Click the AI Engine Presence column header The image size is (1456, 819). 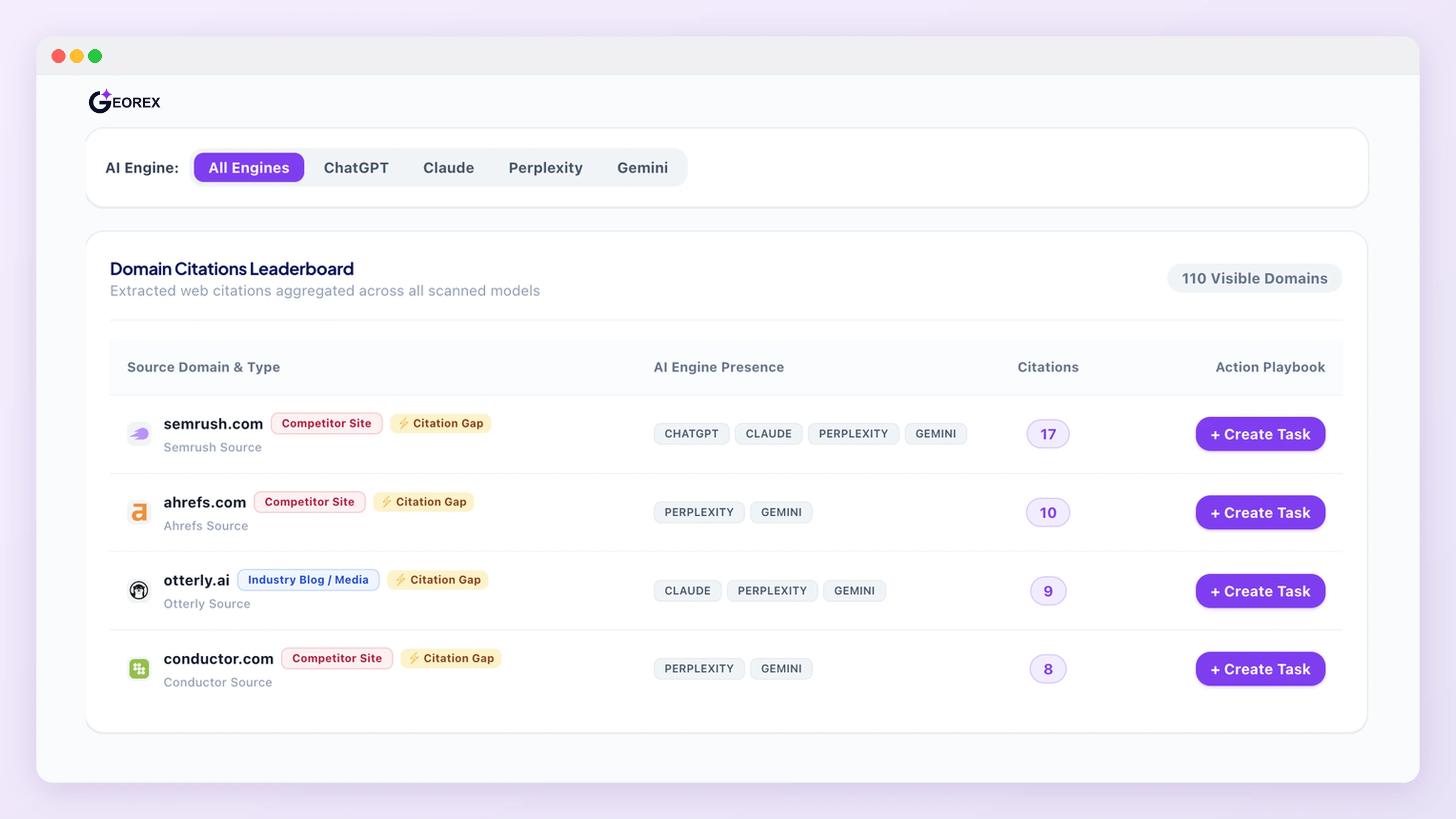pyautogui.click(x=718, y=367)
